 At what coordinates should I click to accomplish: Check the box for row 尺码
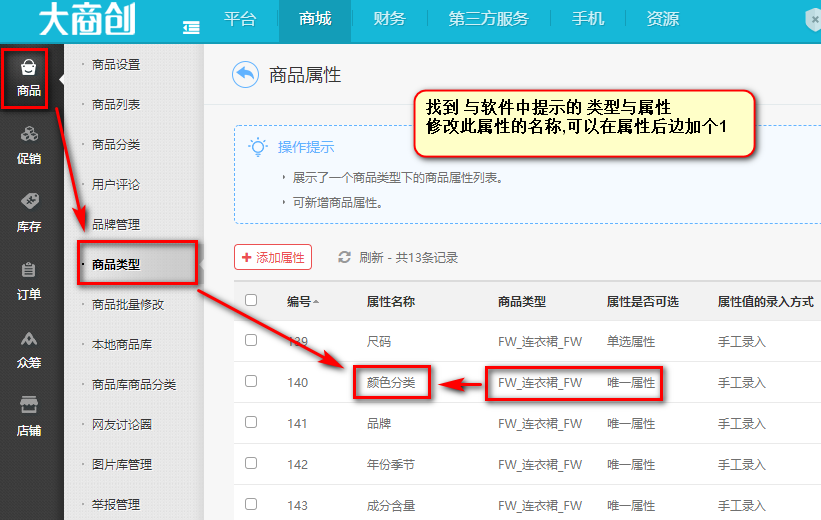click(x=251, y=340)
